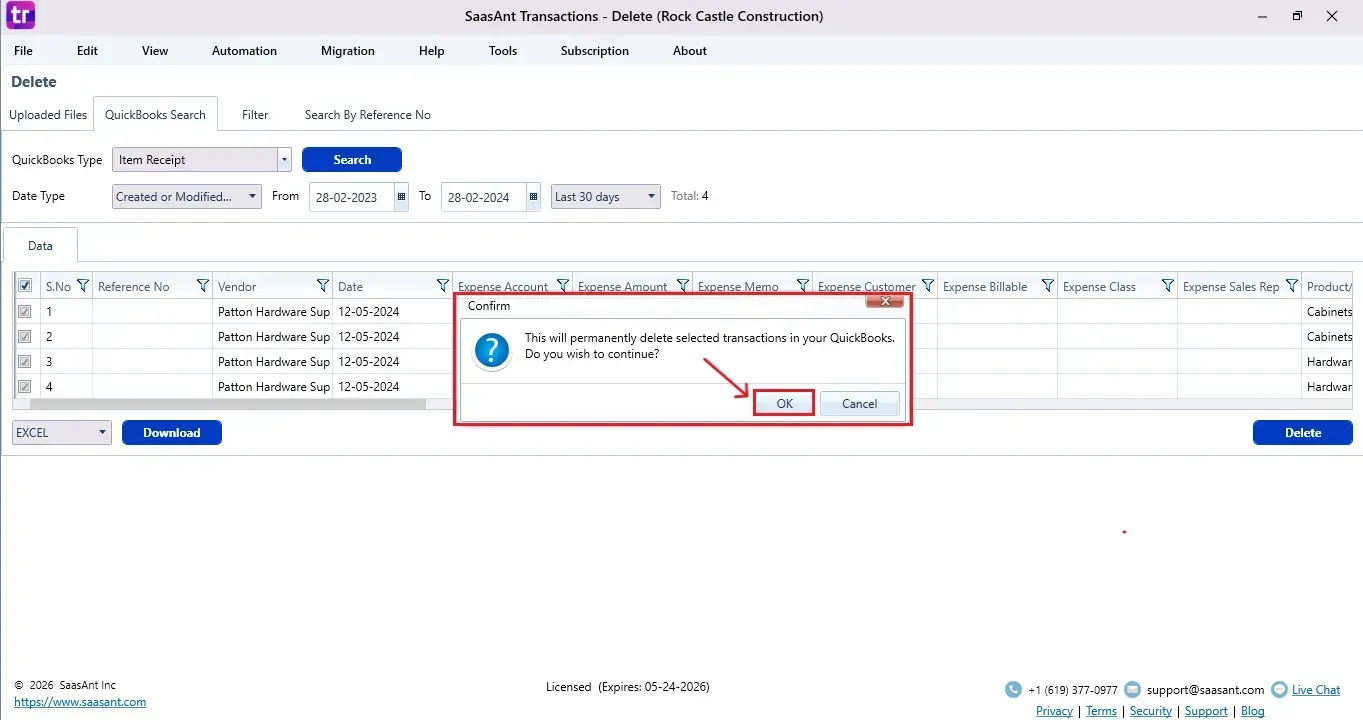This screenshot has height=720, width=1363.
Task: Filter the Expense Amount column
Action: pyautogui.click(x=683, y=286)
